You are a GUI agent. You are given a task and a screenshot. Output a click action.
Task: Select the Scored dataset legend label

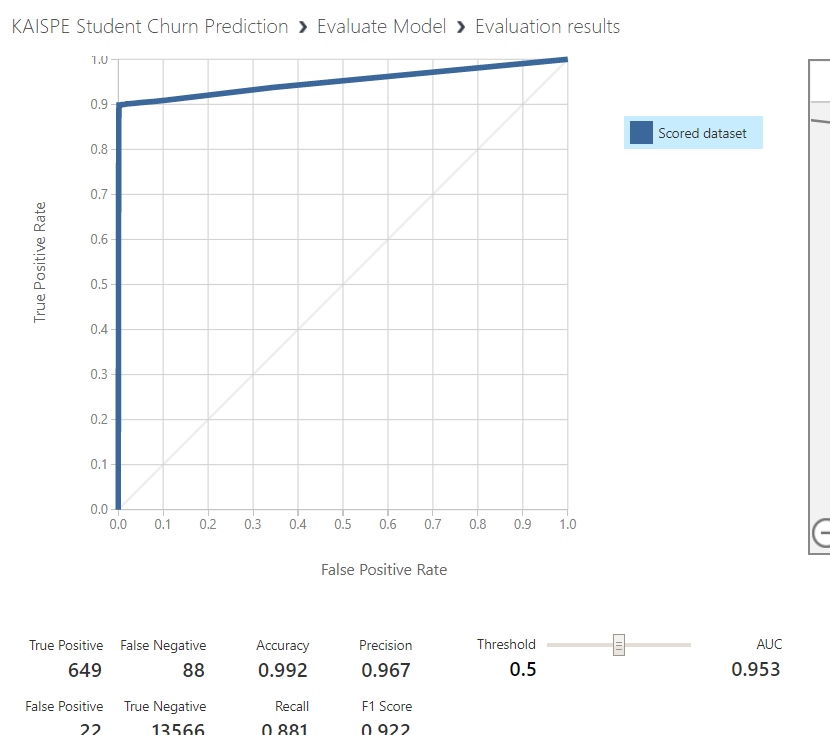(702, 133)
